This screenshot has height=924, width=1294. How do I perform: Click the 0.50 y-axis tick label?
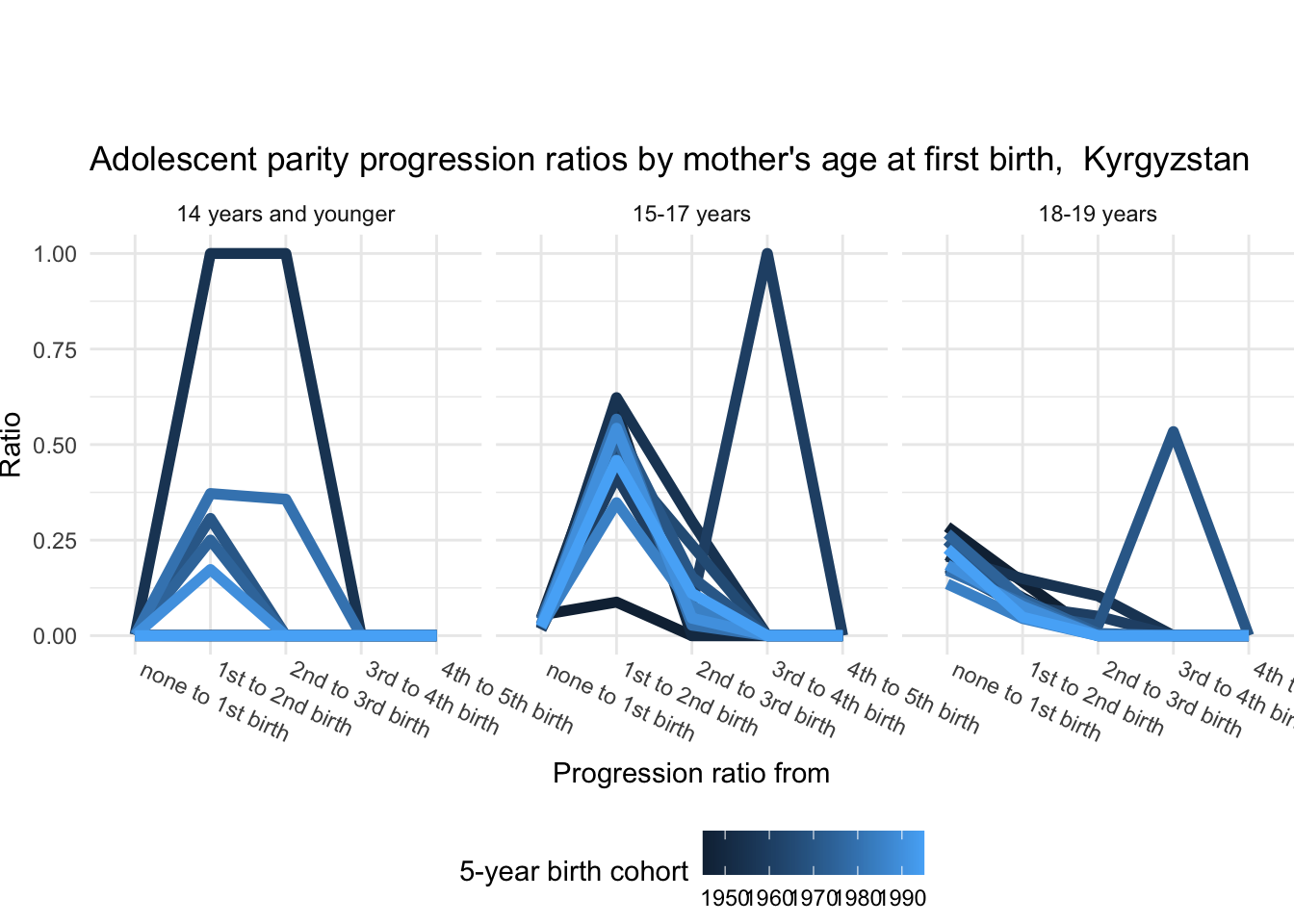[55, 445]
